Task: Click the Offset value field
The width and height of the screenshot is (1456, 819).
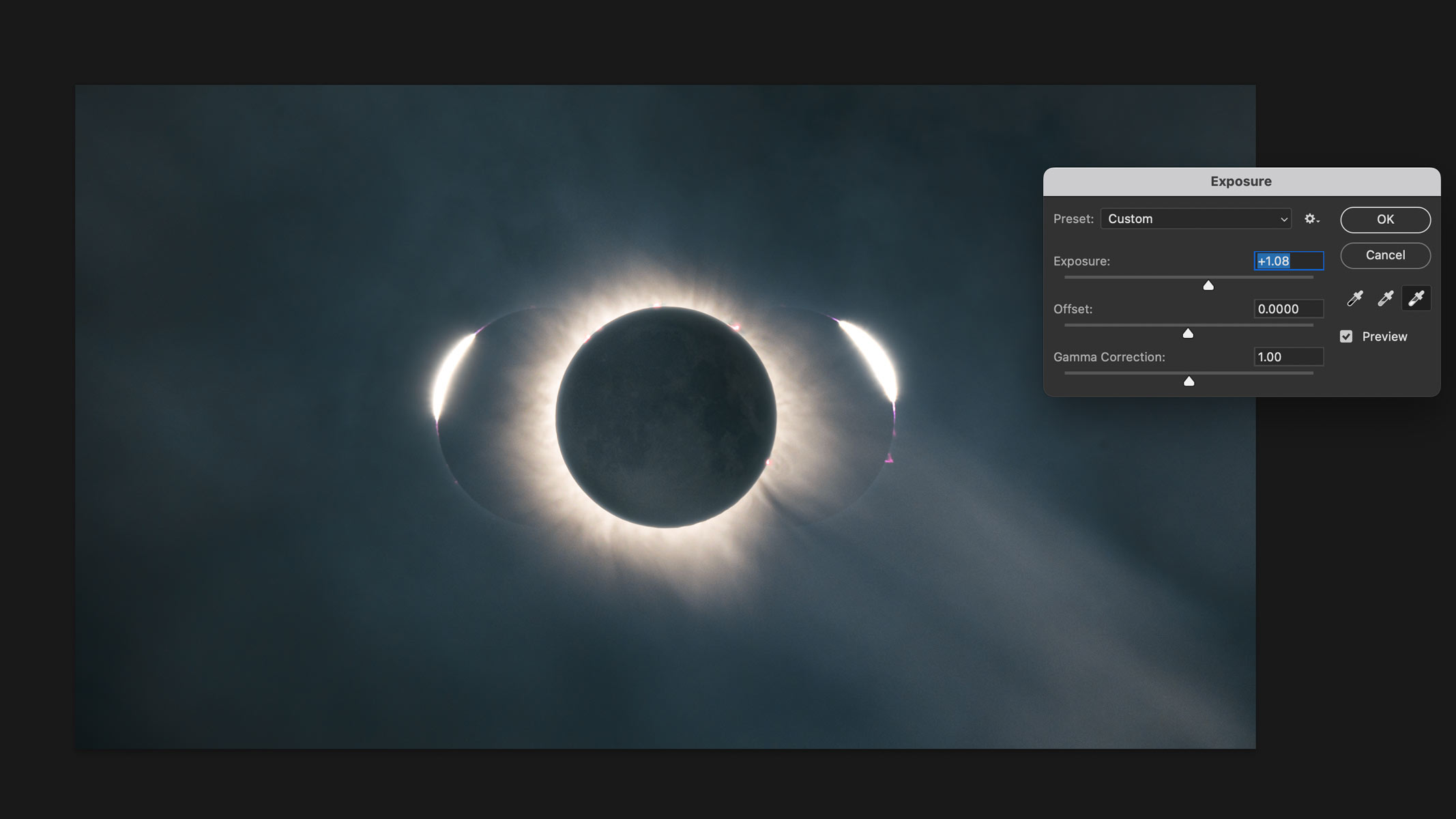Action: [1288, 309]
